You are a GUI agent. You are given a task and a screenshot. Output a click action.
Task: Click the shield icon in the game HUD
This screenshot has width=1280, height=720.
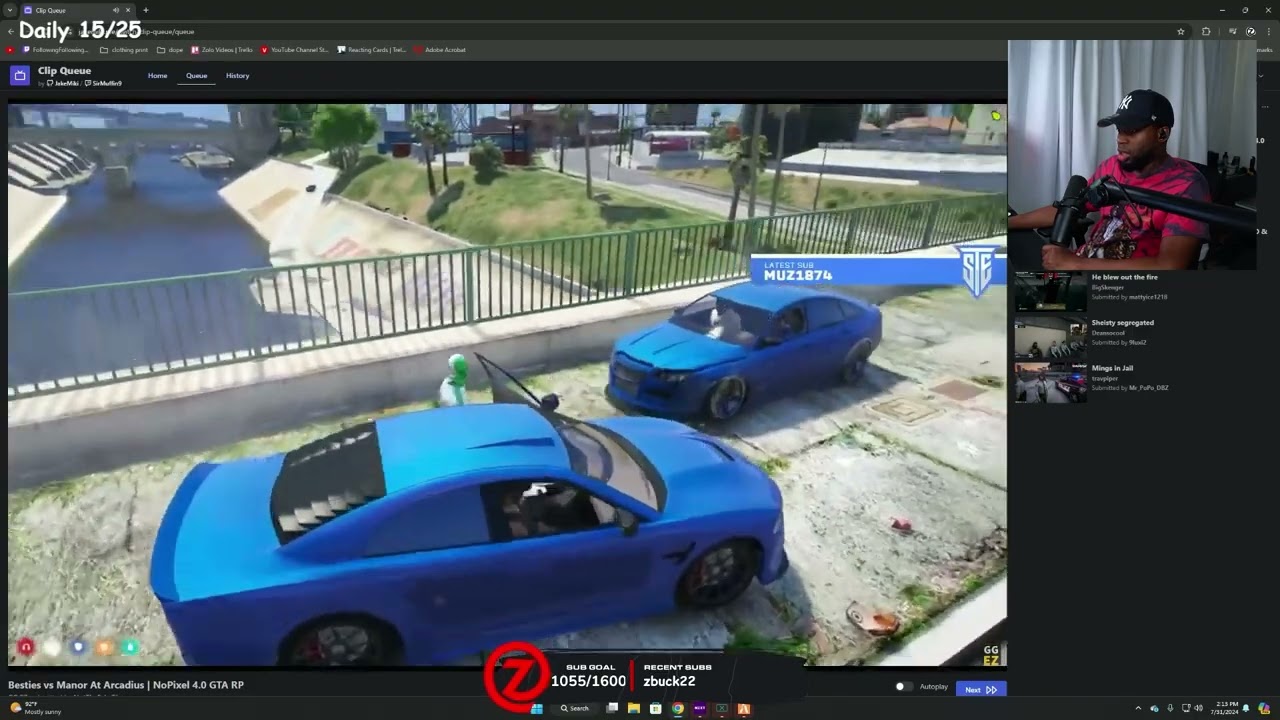[x=78, y=647]
